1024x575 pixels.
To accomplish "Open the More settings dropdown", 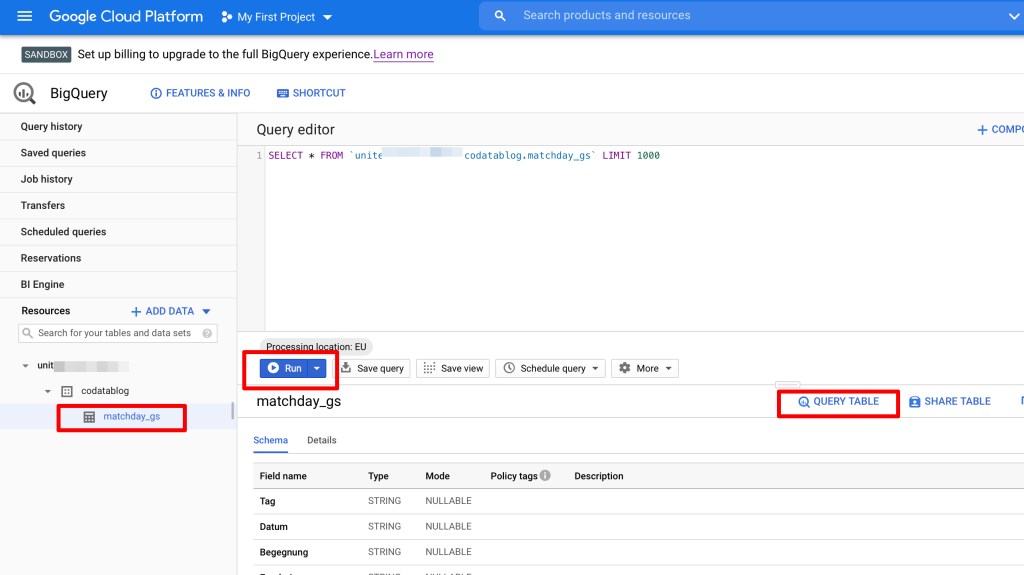I will tap(645, 369).
